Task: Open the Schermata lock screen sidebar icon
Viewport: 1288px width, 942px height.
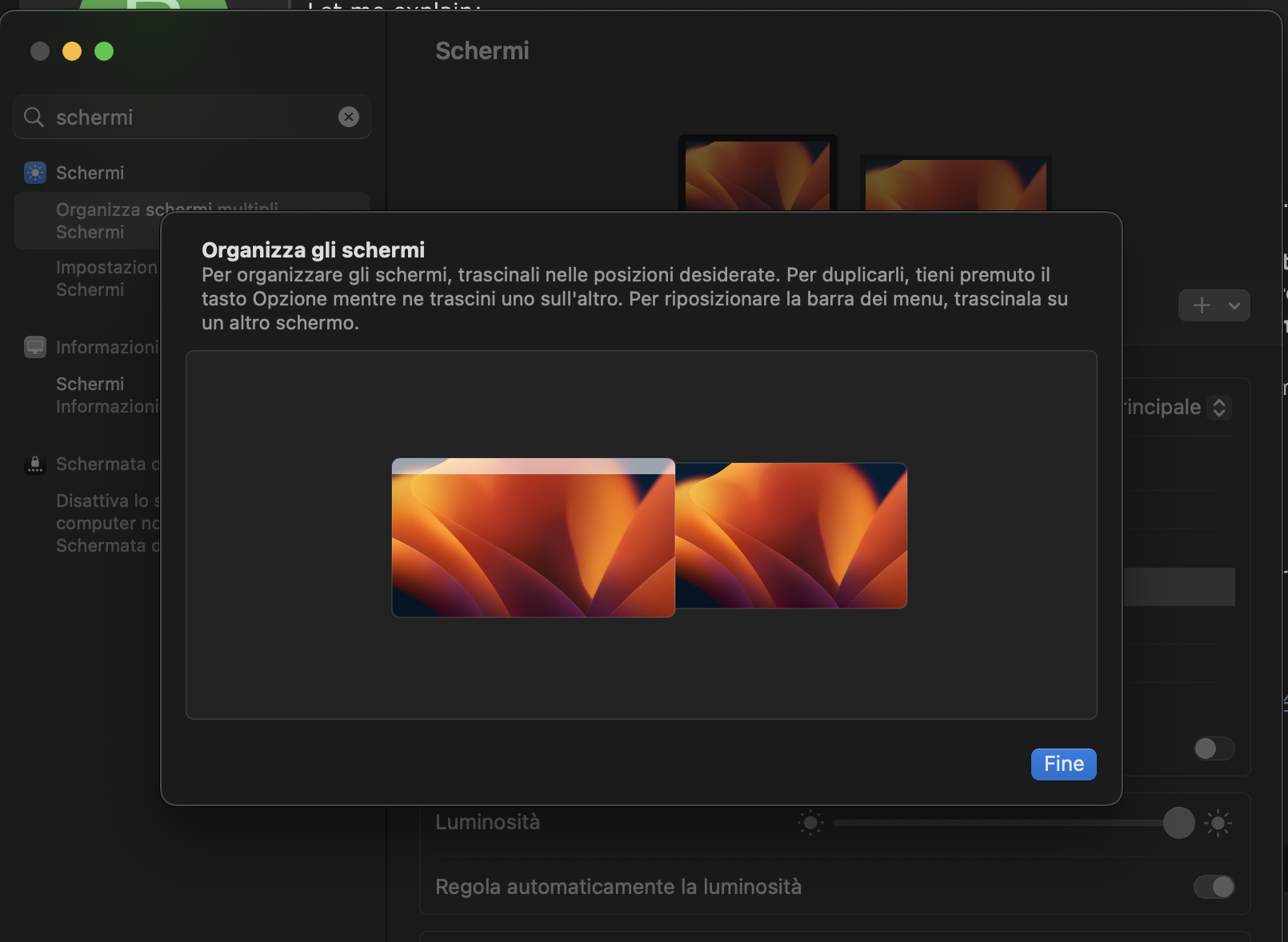Action: click(x=35, y=464)
